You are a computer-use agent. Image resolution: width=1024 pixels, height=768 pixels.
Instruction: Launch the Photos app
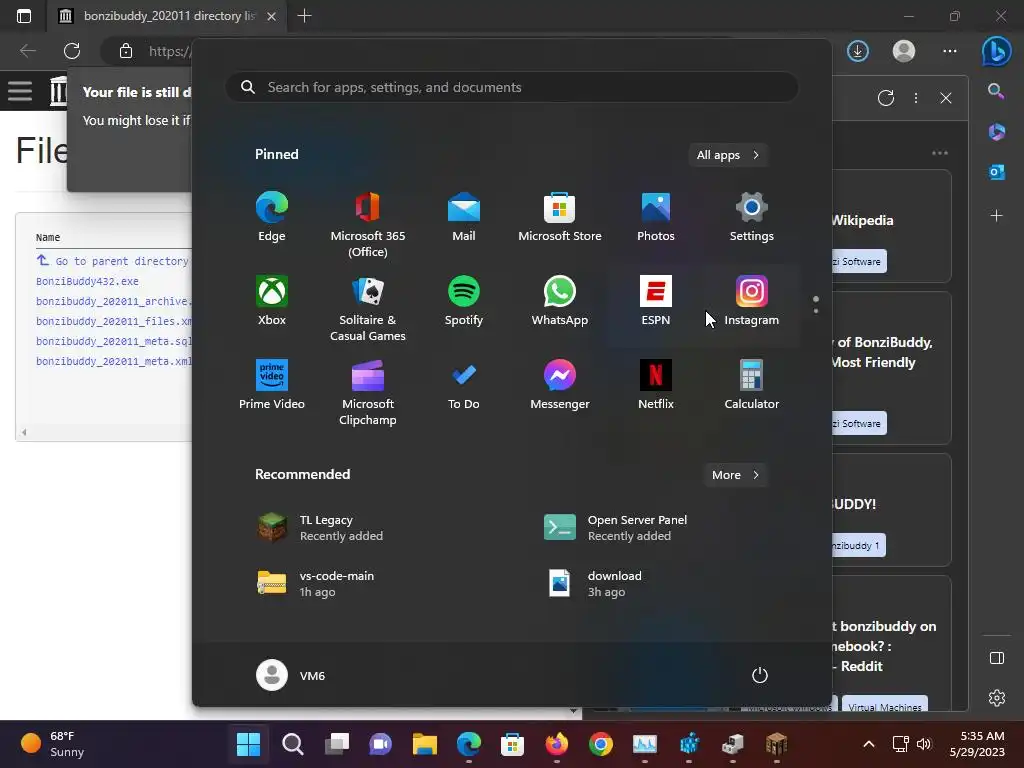656,217
